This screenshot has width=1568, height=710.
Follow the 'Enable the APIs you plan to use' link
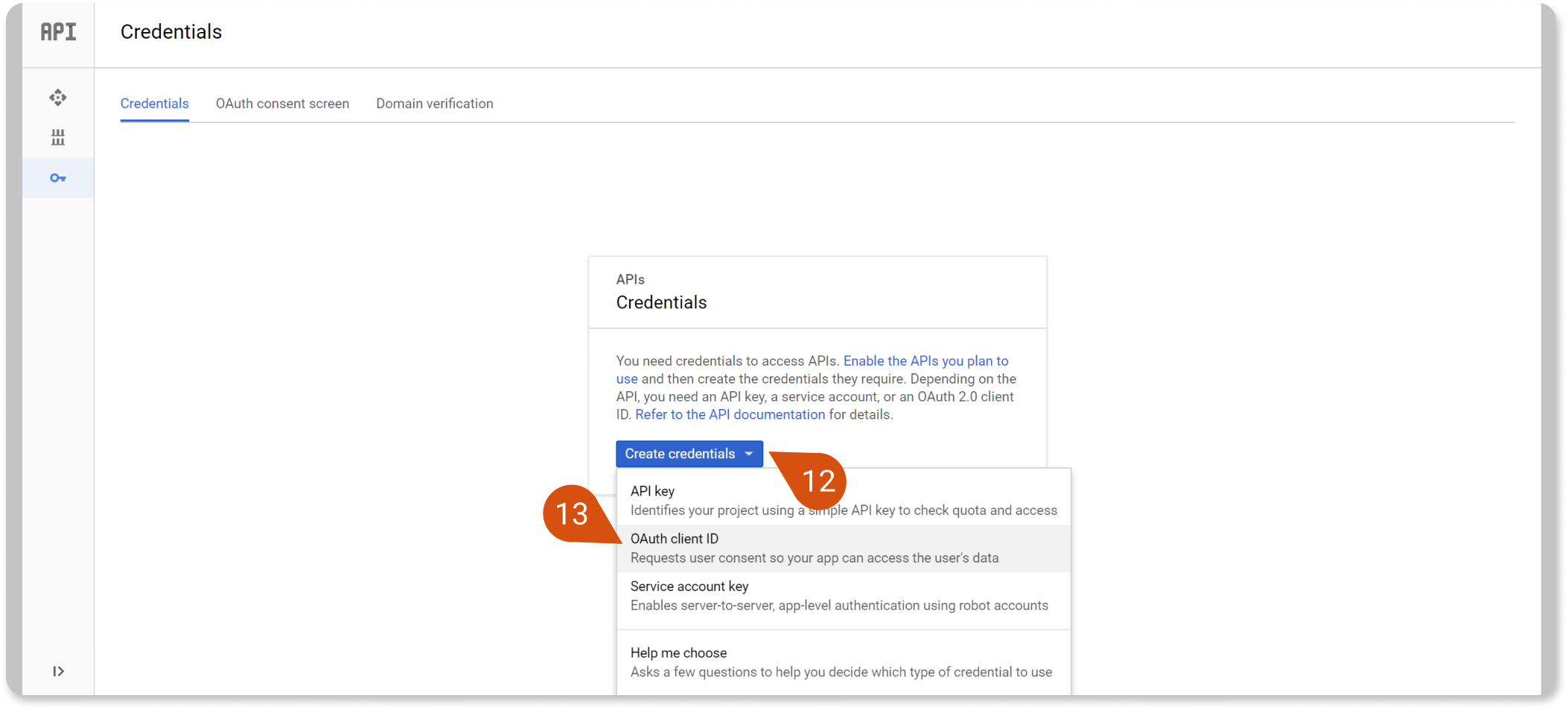tap(925, 361)
